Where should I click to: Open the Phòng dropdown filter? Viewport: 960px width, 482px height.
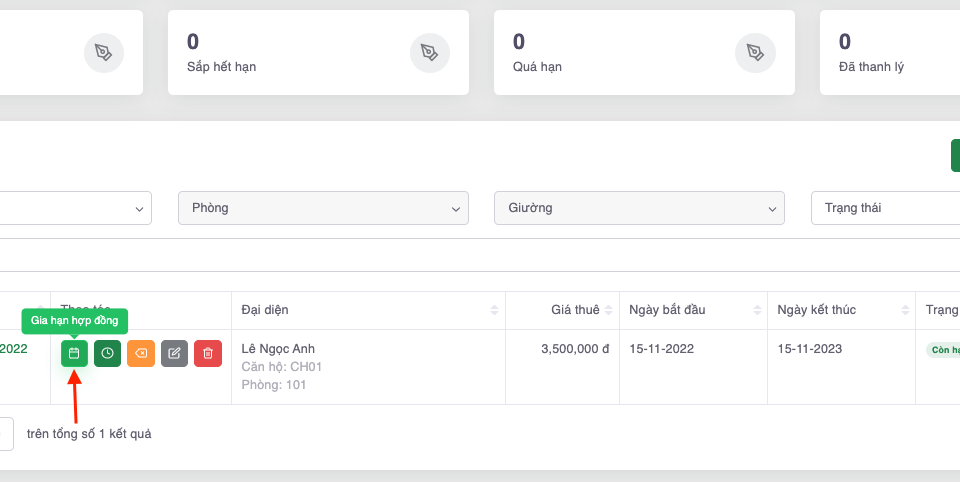[x=323, y=208]
